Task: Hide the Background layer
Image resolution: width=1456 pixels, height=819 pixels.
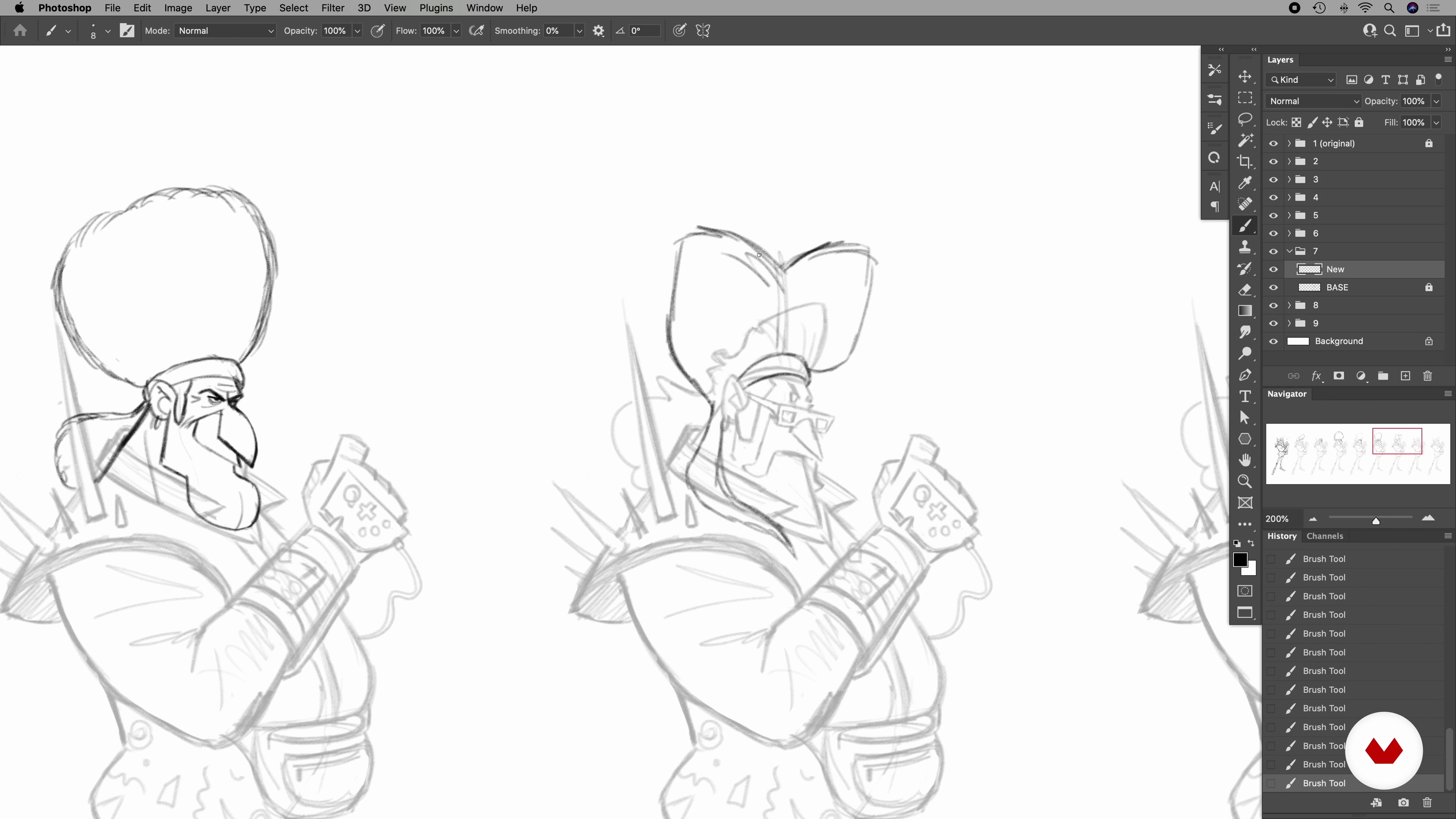Action: 1273,341
